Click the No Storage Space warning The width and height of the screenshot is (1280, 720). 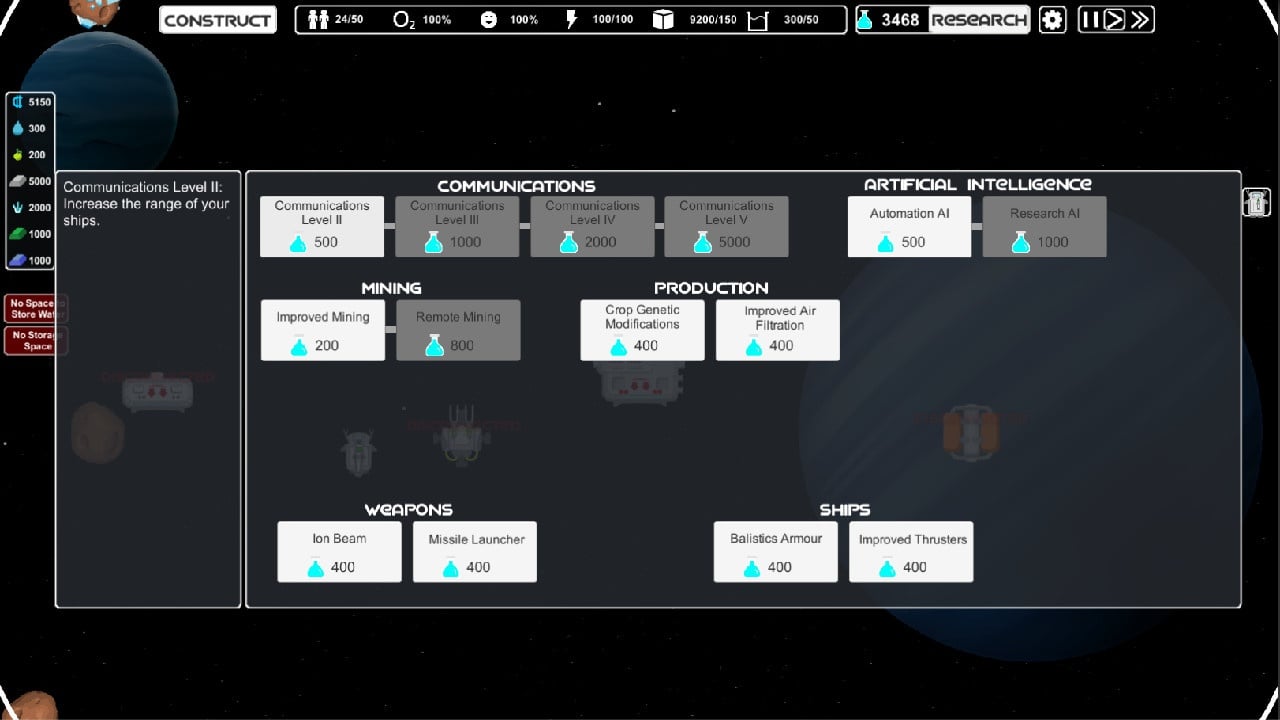(x=36, y=341)
